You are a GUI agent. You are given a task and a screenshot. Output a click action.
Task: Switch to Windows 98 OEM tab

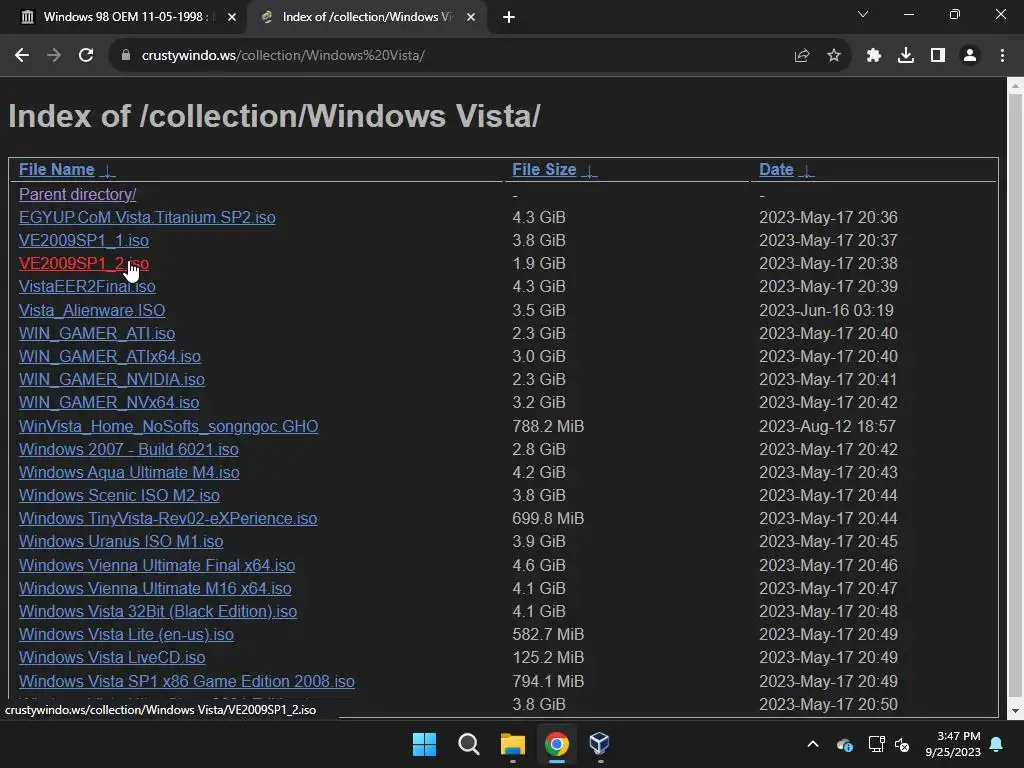click(x=124, y=17)
